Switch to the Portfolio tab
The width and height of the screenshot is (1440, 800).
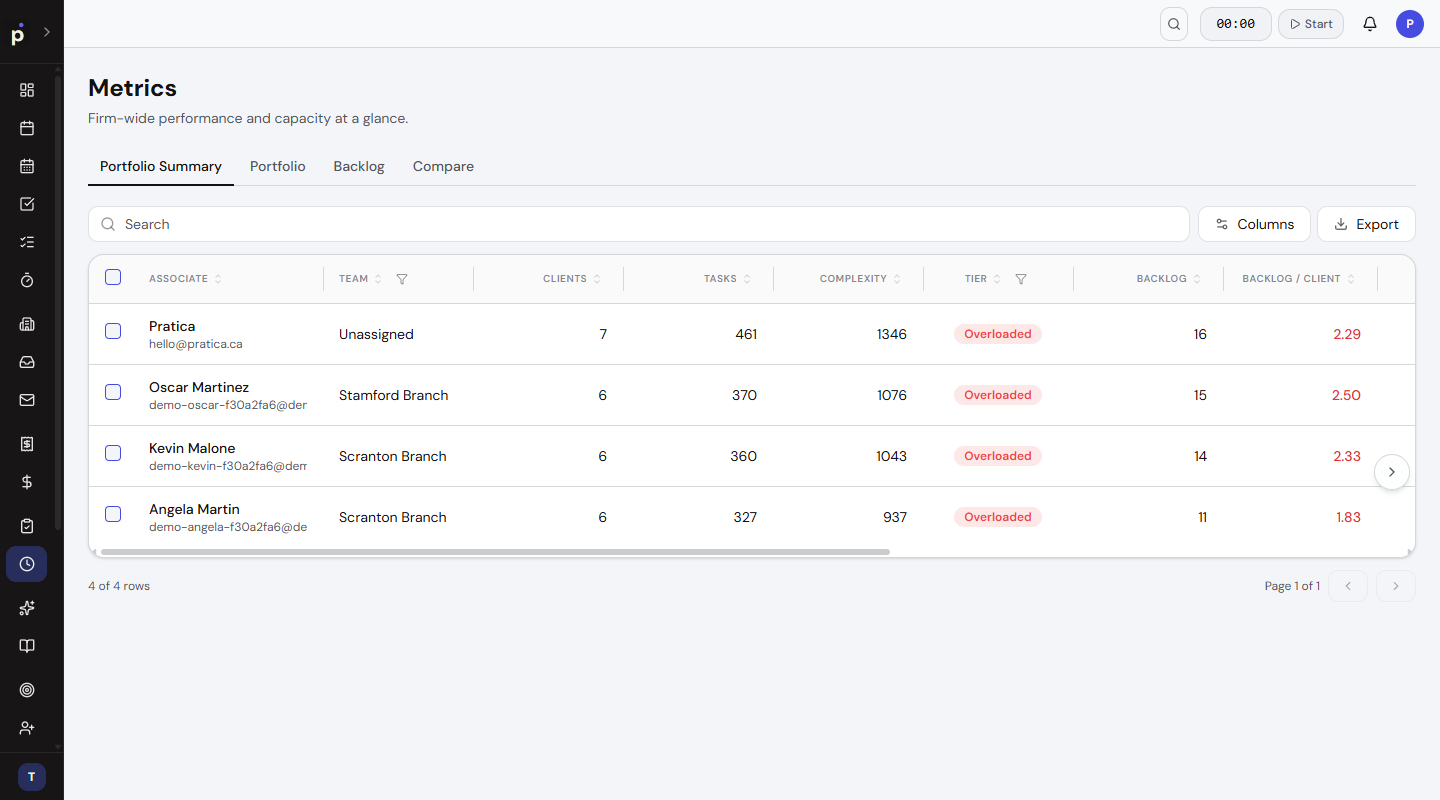pyautogui.click(x=278, y=166)
